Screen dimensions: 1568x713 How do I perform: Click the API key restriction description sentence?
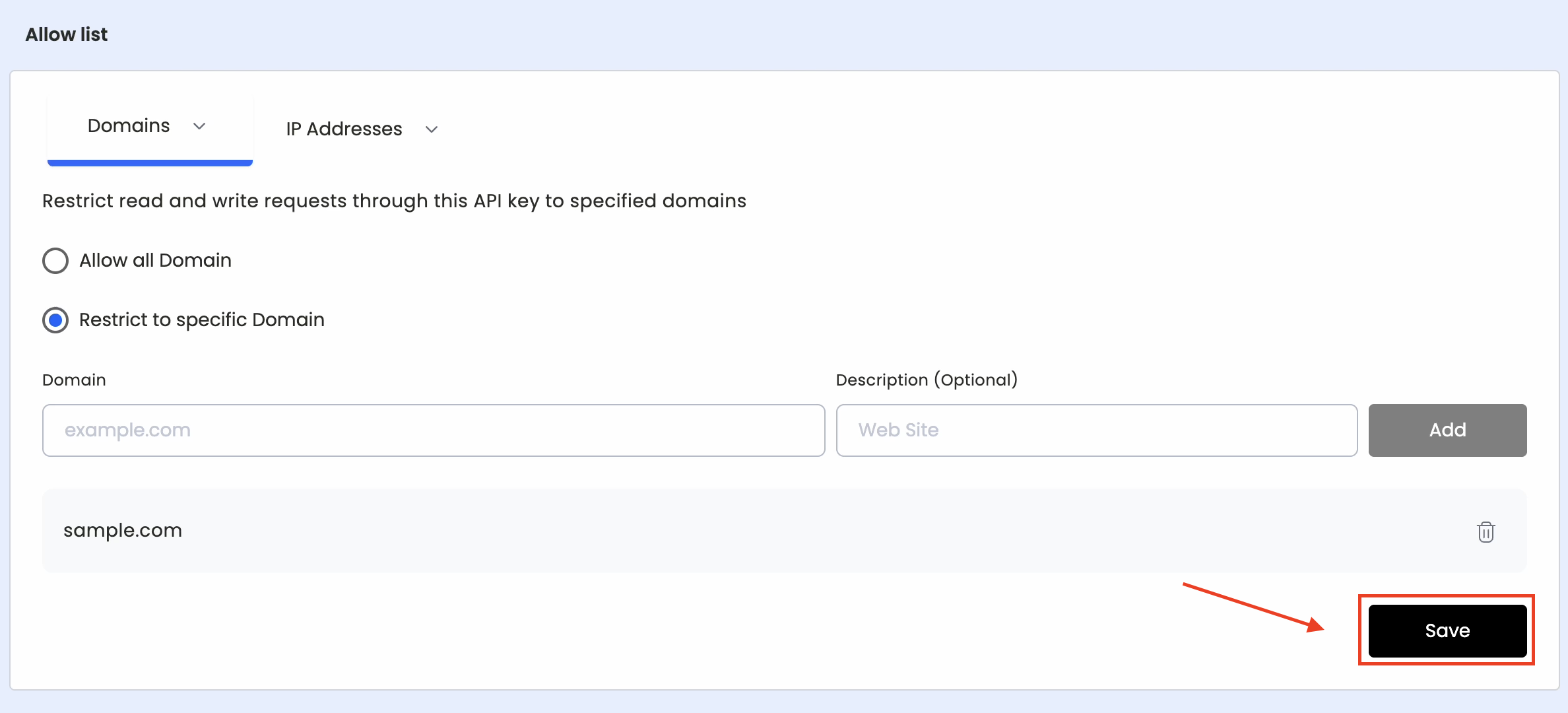(x=394, y=201)
